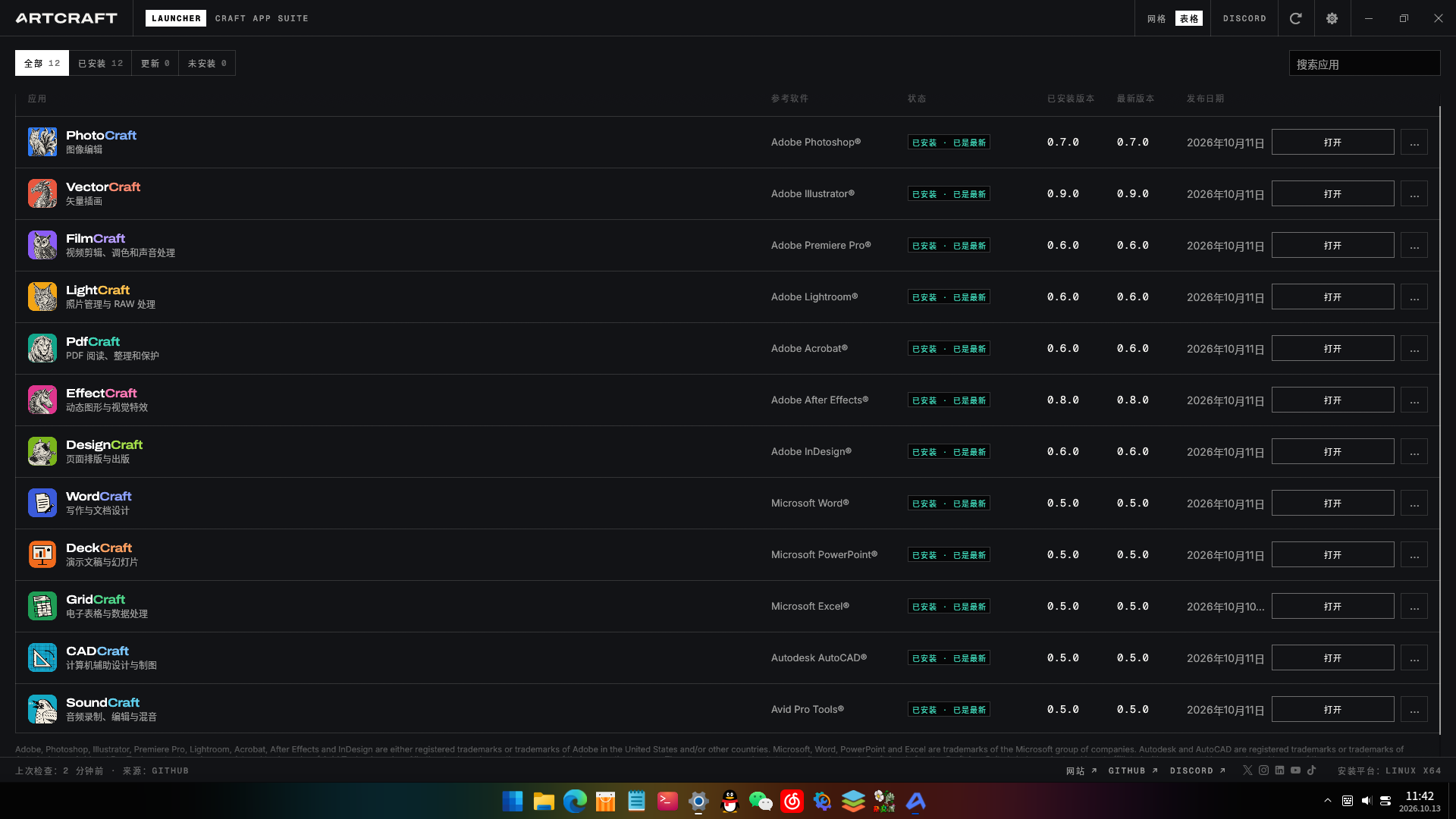
Task: Open more options for GridCraft row
Action: click(x=1414, y=606)
